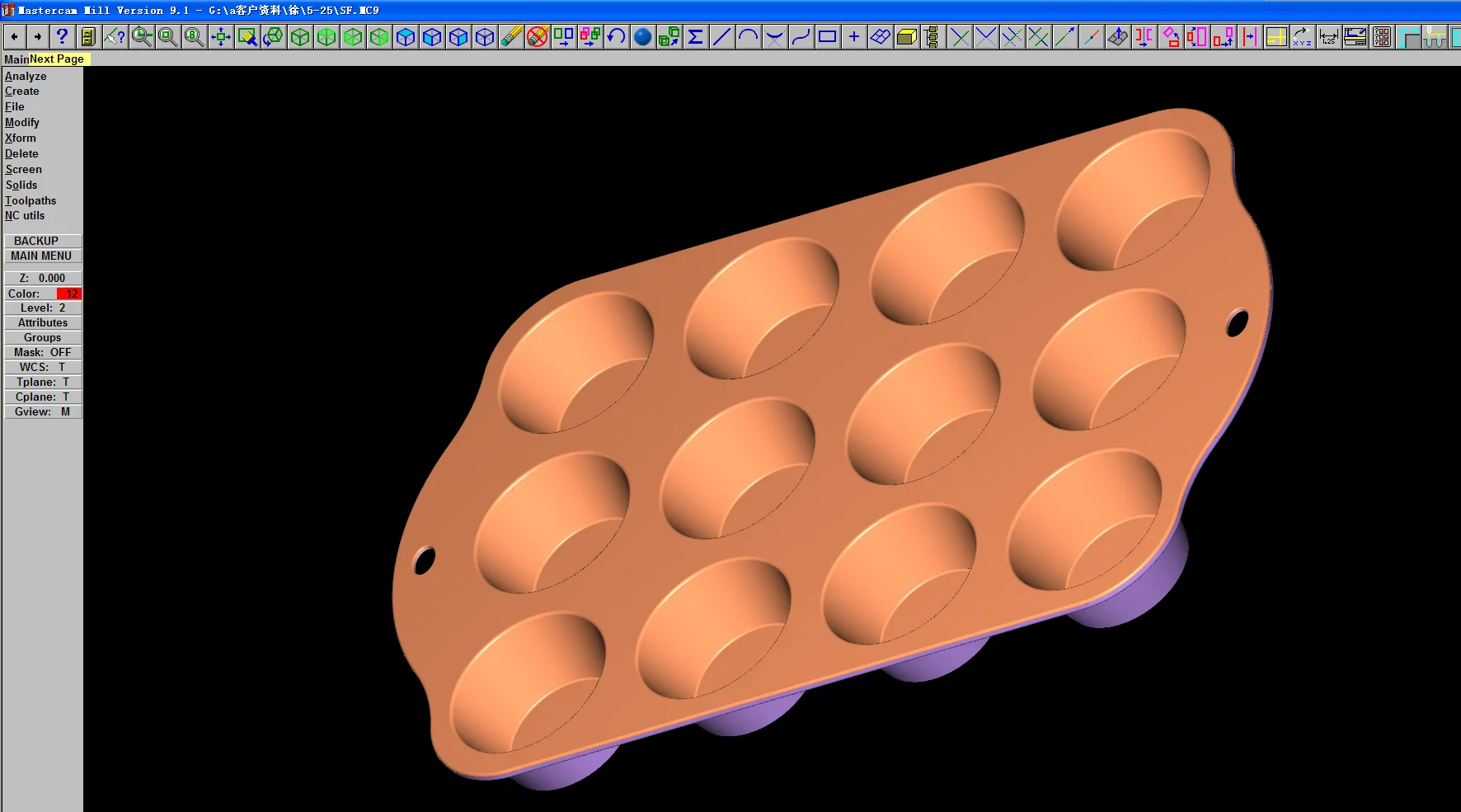Click the Z: 0.000 depth field
The image size is (1461, 812).
pos(43,278)
